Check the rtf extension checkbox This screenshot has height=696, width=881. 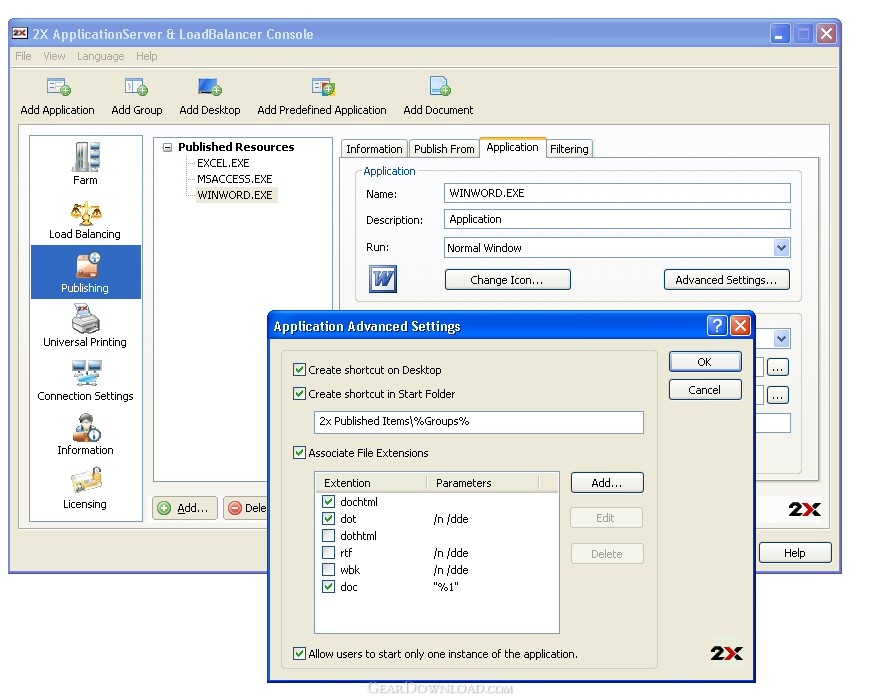pos(329,552)
